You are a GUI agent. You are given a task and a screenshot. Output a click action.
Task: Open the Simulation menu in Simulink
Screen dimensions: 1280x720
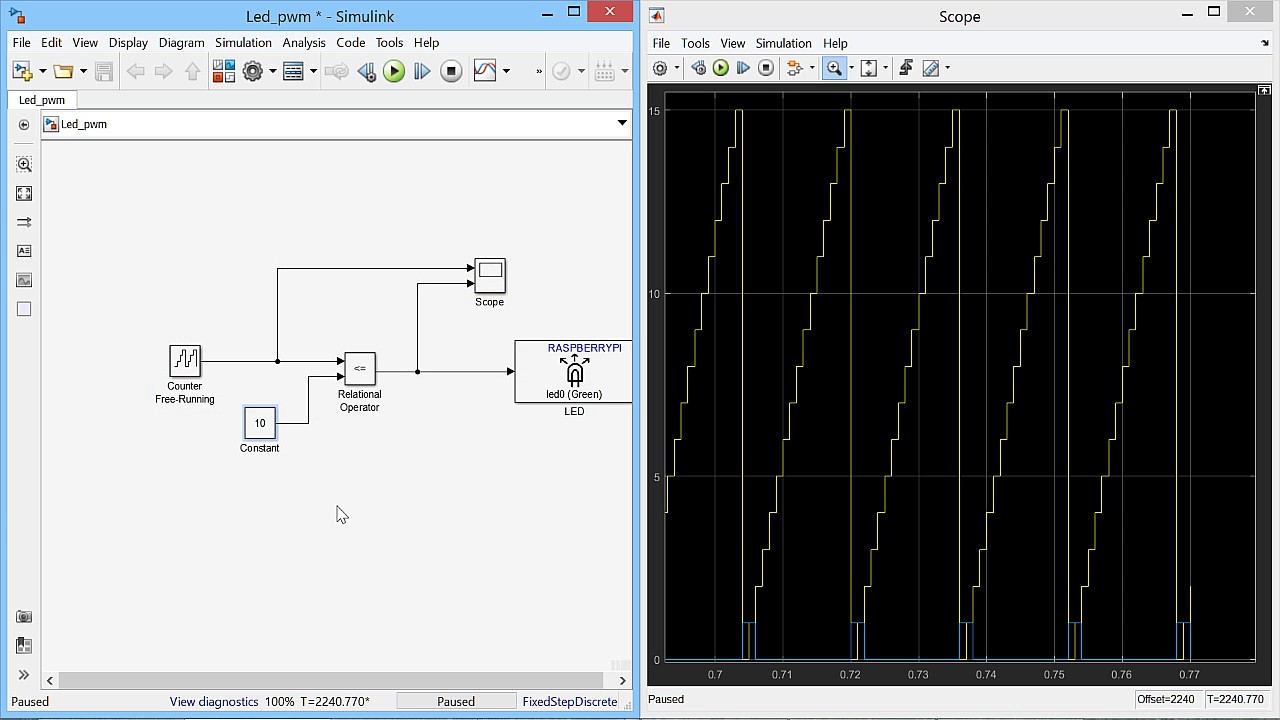(243, 43)
